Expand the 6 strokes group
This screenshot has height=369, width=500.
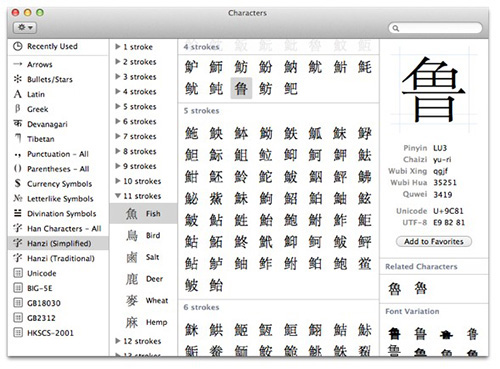[x=118, y=121]
